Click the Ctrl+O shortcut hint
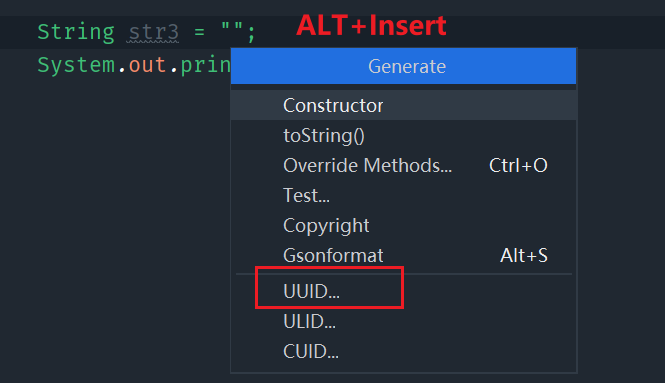665x383 pixels. 518,165
